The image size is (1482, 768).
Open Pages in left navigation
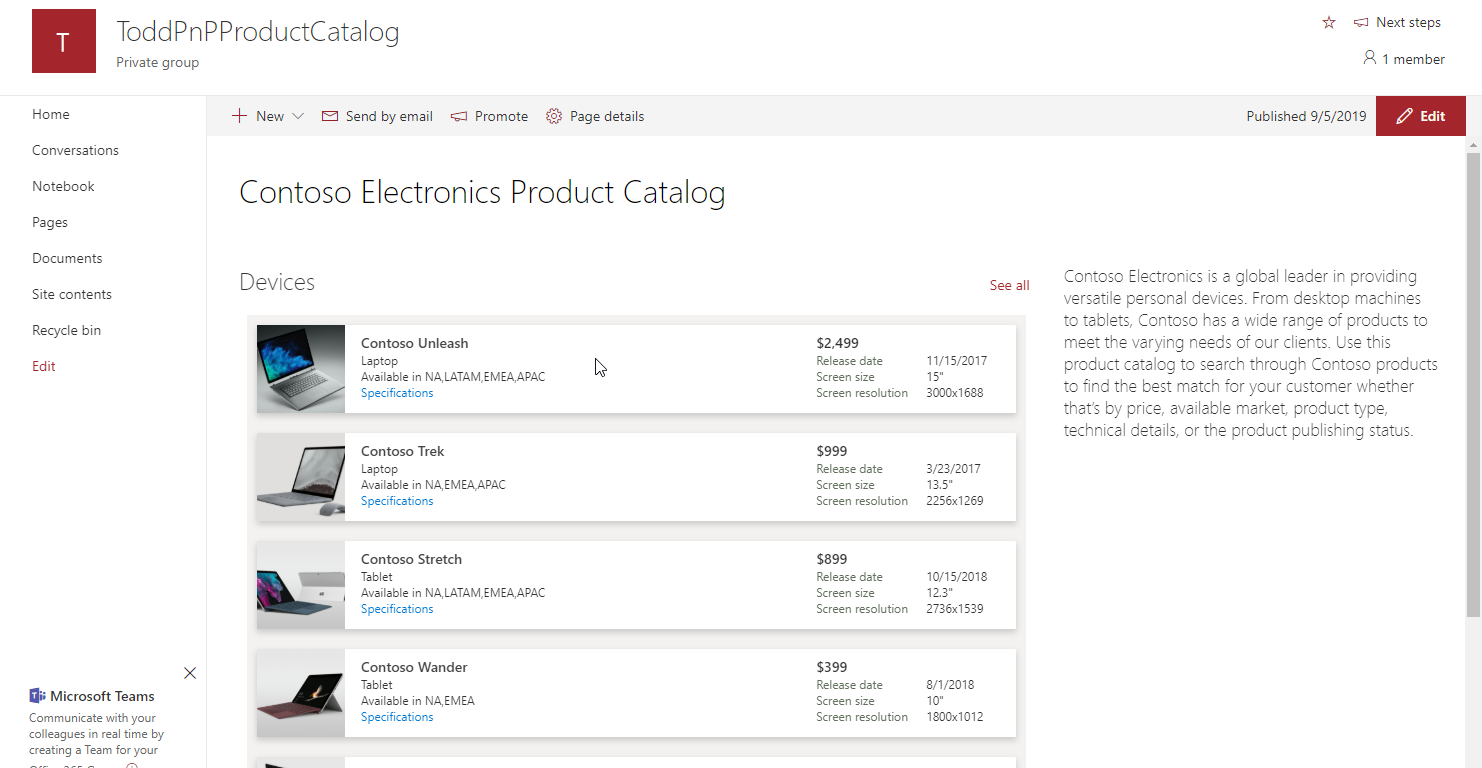[50, 222]
